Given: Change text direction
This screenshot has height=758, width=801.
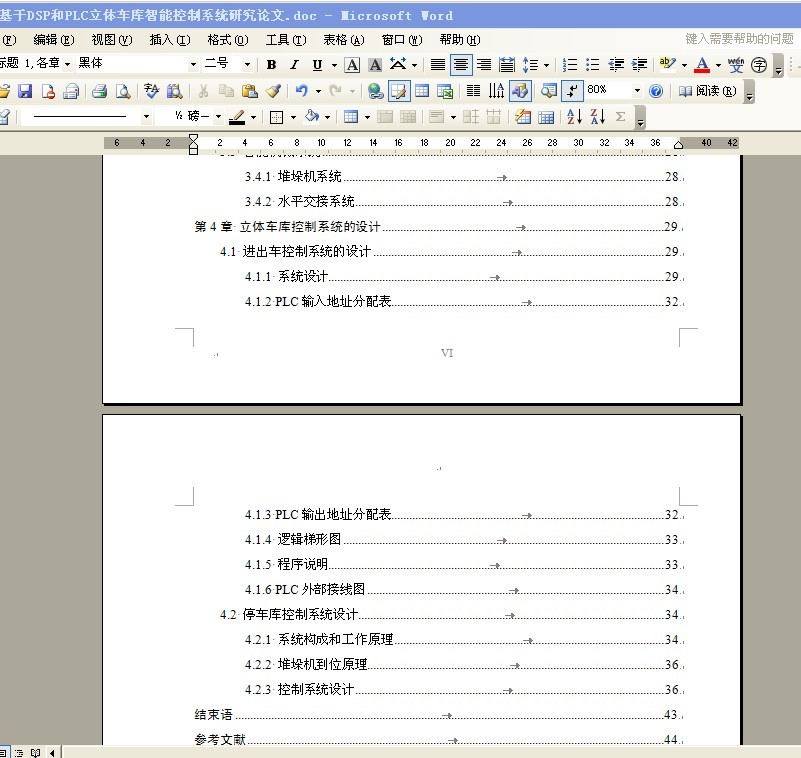Looking at the screenshot, I should [496, 91].
